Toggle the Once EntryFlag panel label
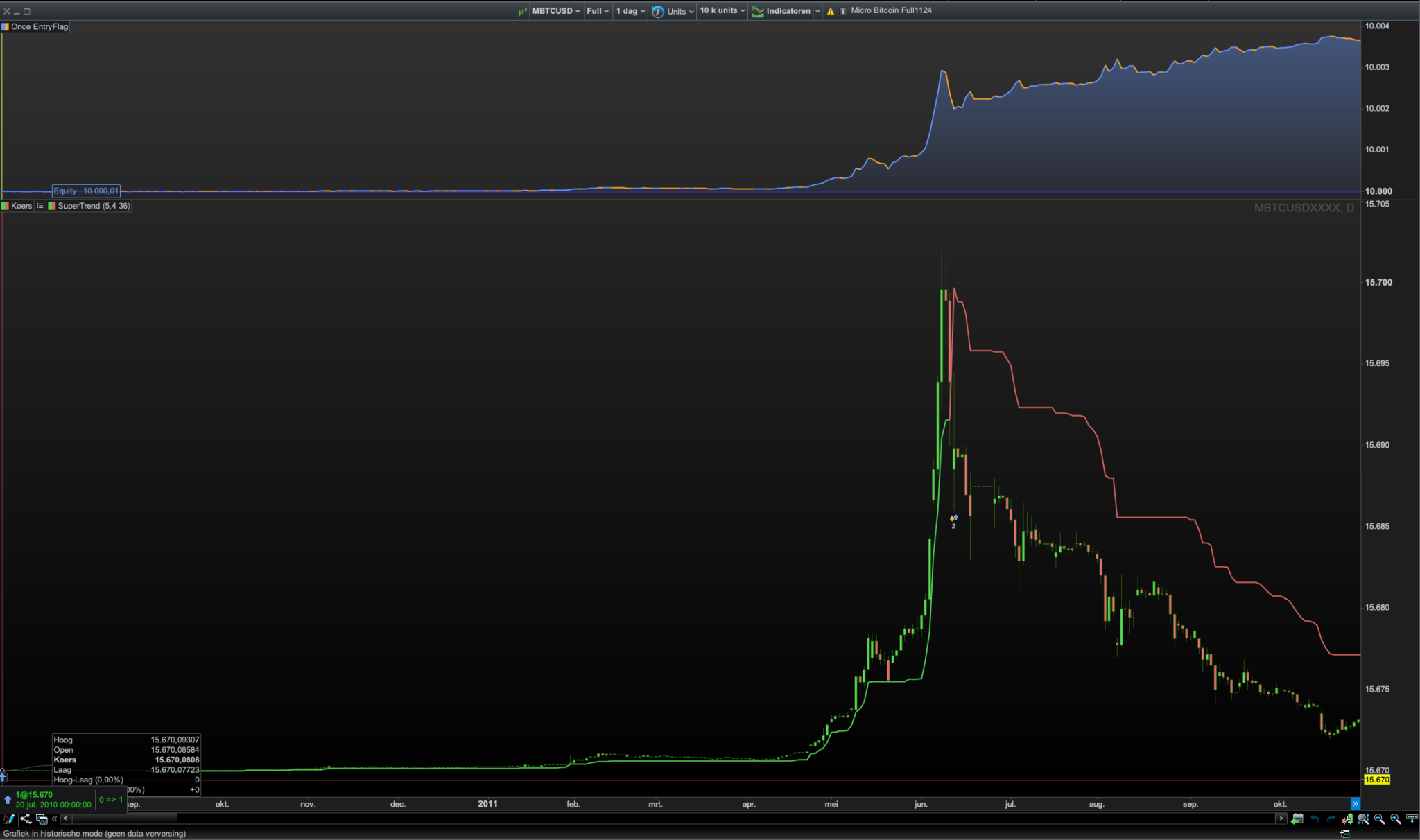 39,26
